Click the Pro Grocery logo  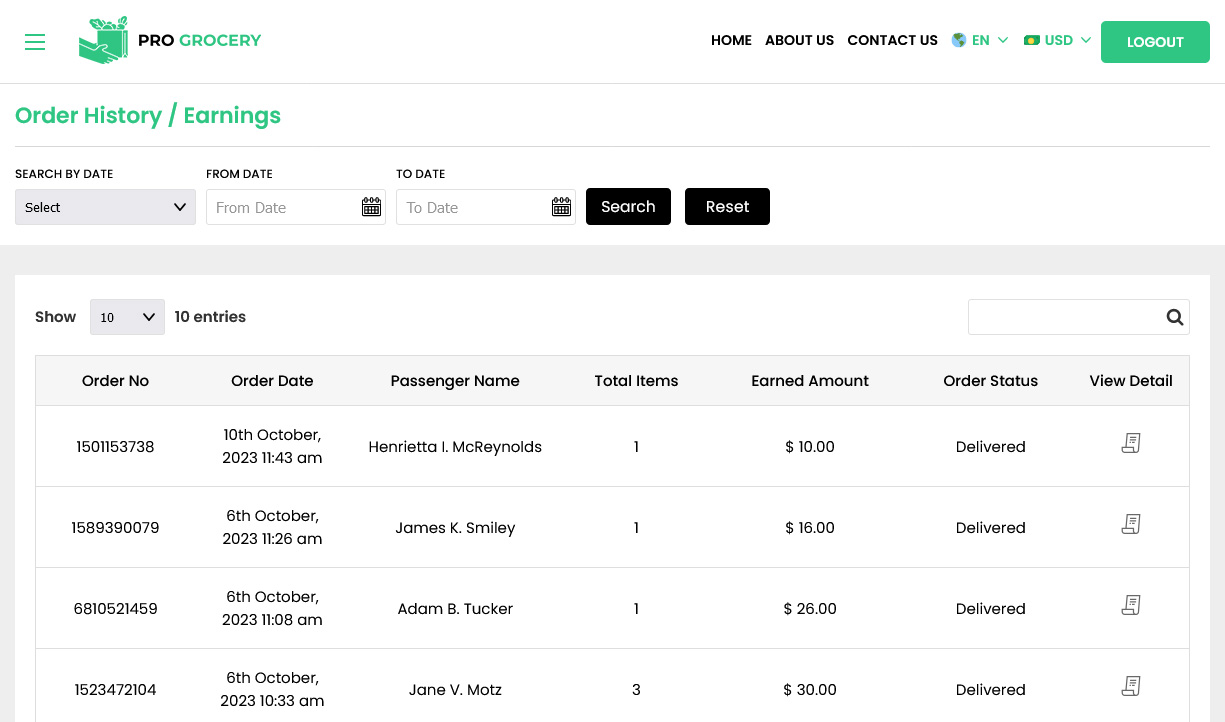click(170, 40)
